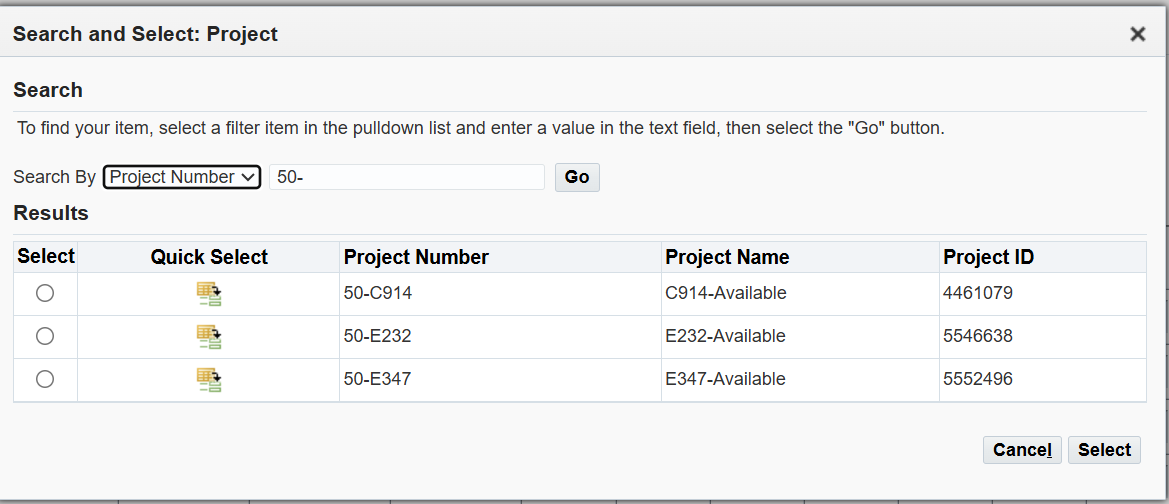The image size is (1169, 504).
Task: Click the C914-Available project name cell
Action: tap(726, 294)
